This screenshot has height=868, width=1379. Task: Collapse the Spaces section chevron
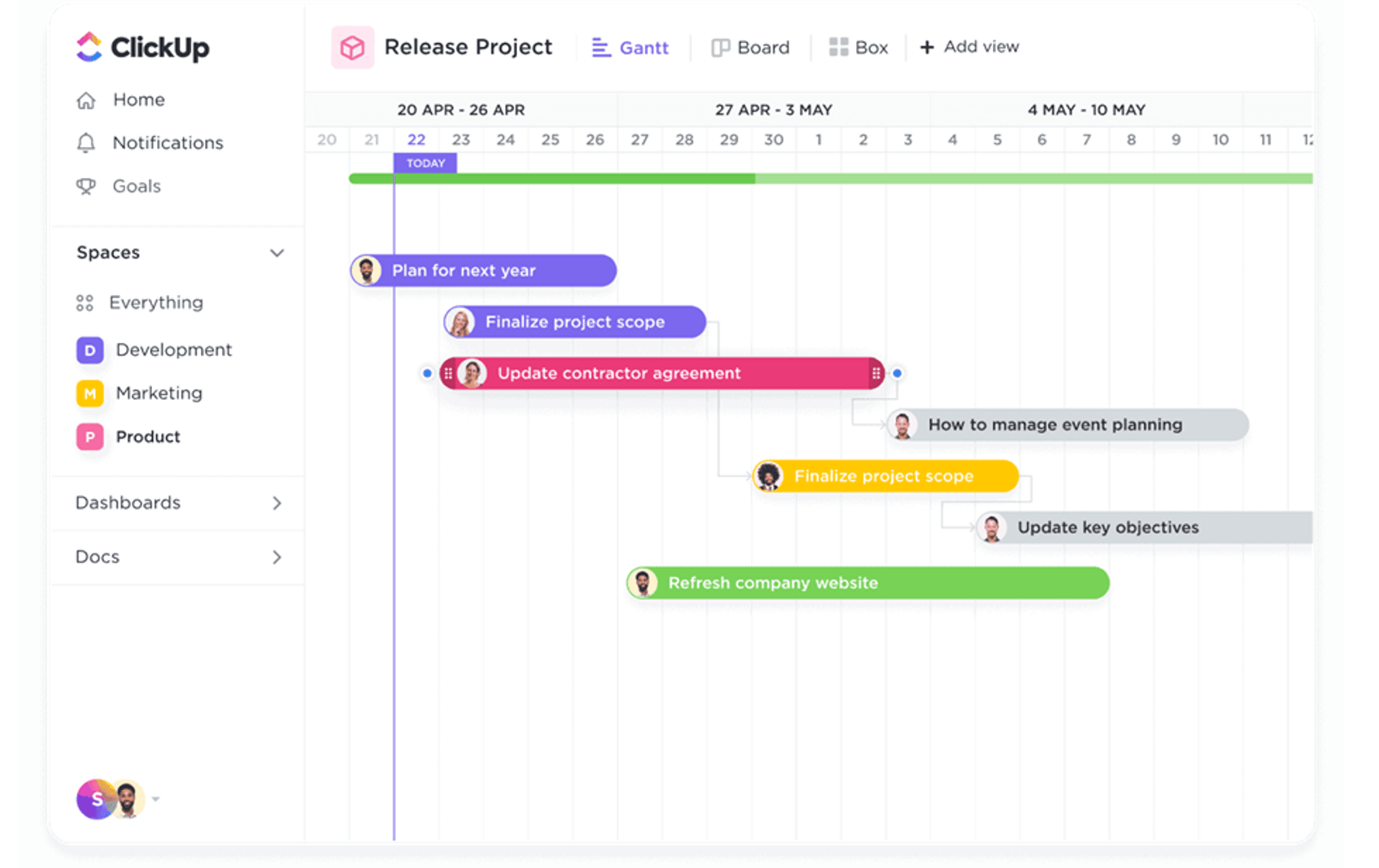point(276,253)
